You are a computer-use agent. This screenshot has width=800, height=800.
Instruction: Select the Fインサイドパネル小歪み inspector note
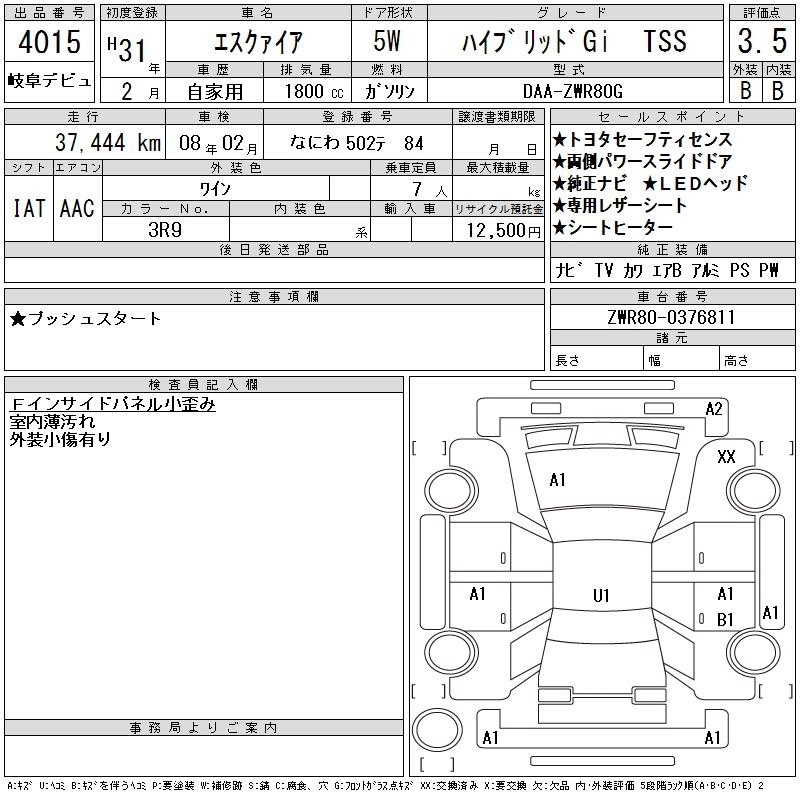coord(112,404)
